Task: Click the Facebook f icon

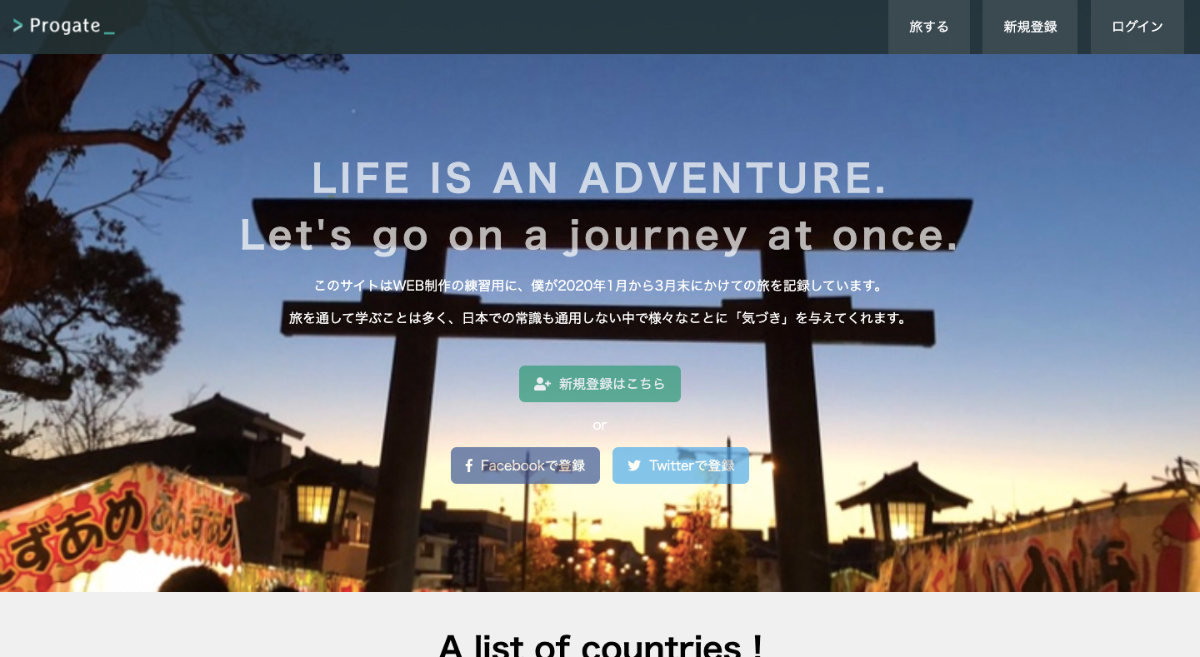Action: [x=469, y=466]
